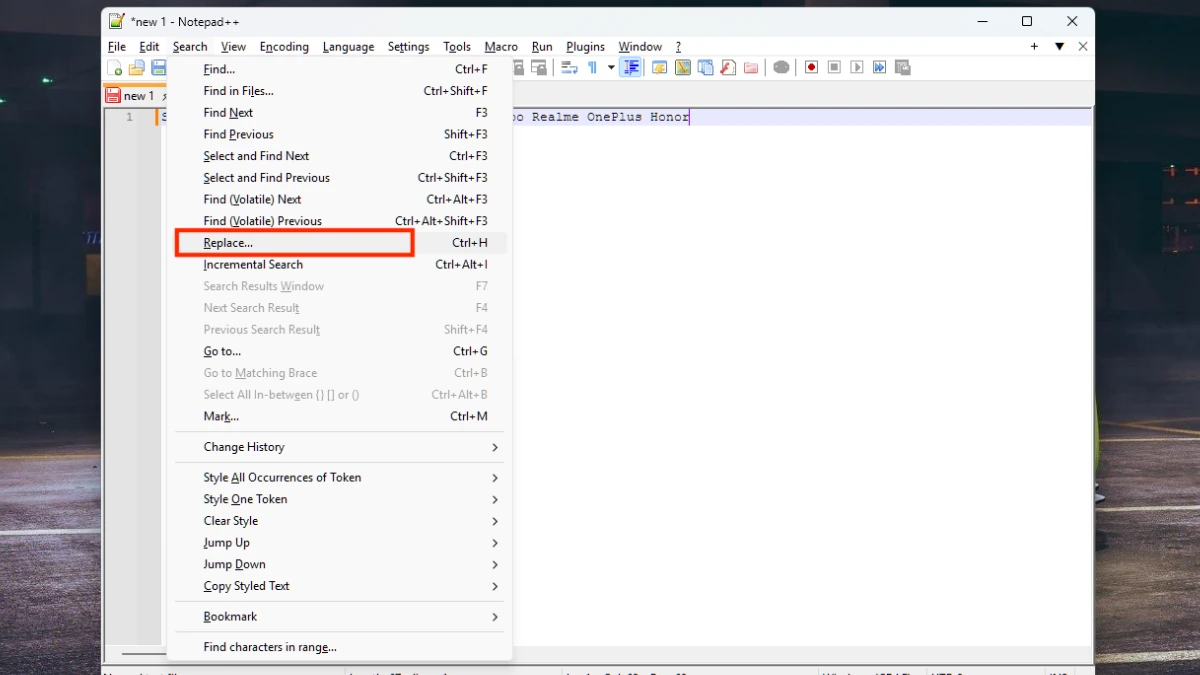Choose Incremental Search entry
The width and height of the screenshot is (1200, 675).
coord(340,265)
